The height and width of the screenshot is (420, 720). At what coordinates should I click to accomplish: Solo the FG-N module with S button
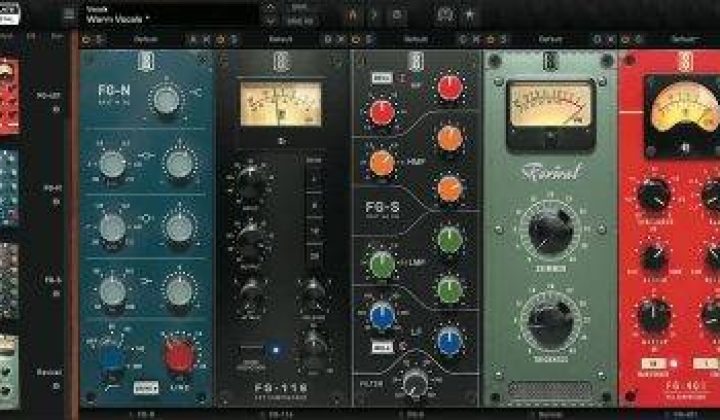[x=99, y=39]
